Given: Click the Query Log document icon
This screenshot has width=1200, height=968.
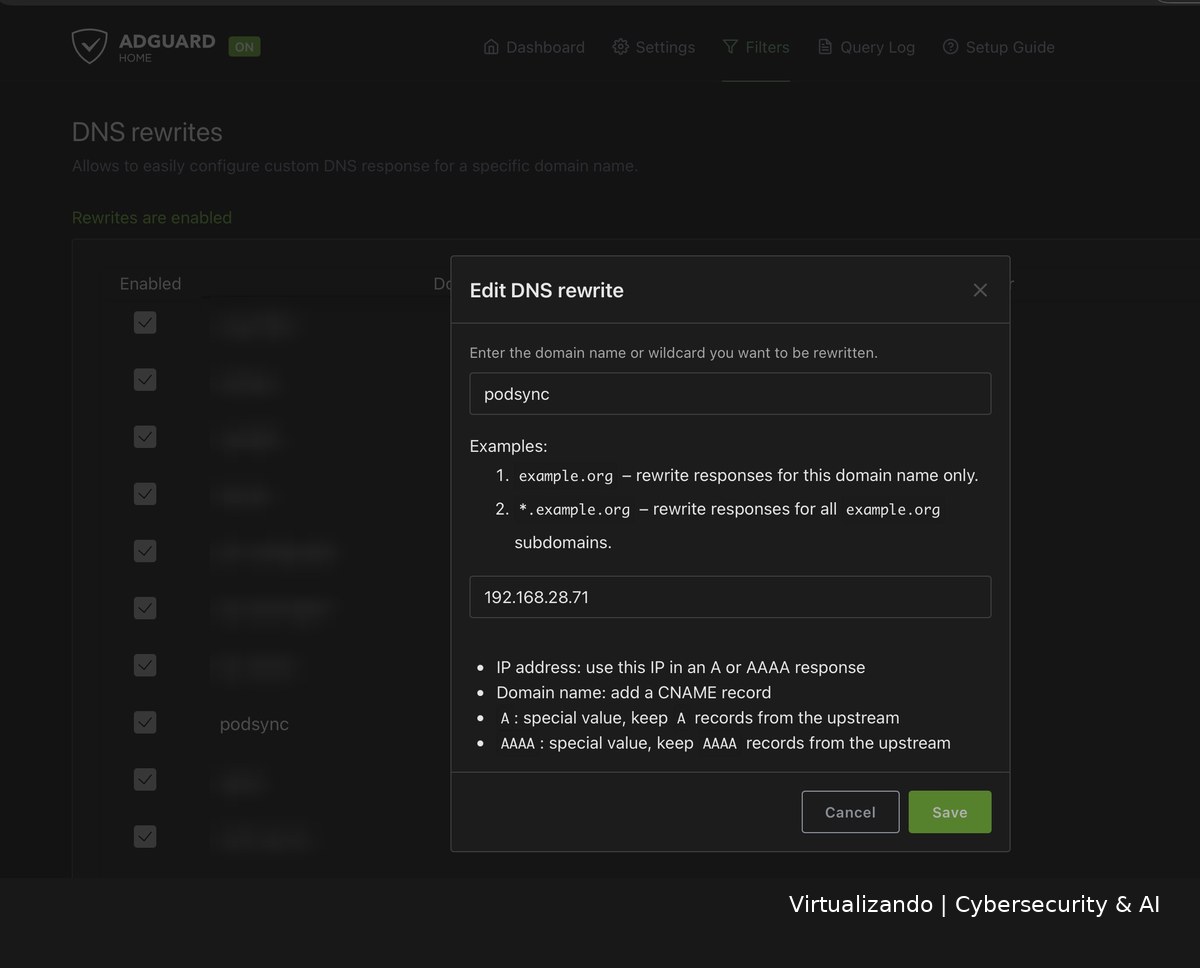Looking at the screenshot, I should pos(825,47).
